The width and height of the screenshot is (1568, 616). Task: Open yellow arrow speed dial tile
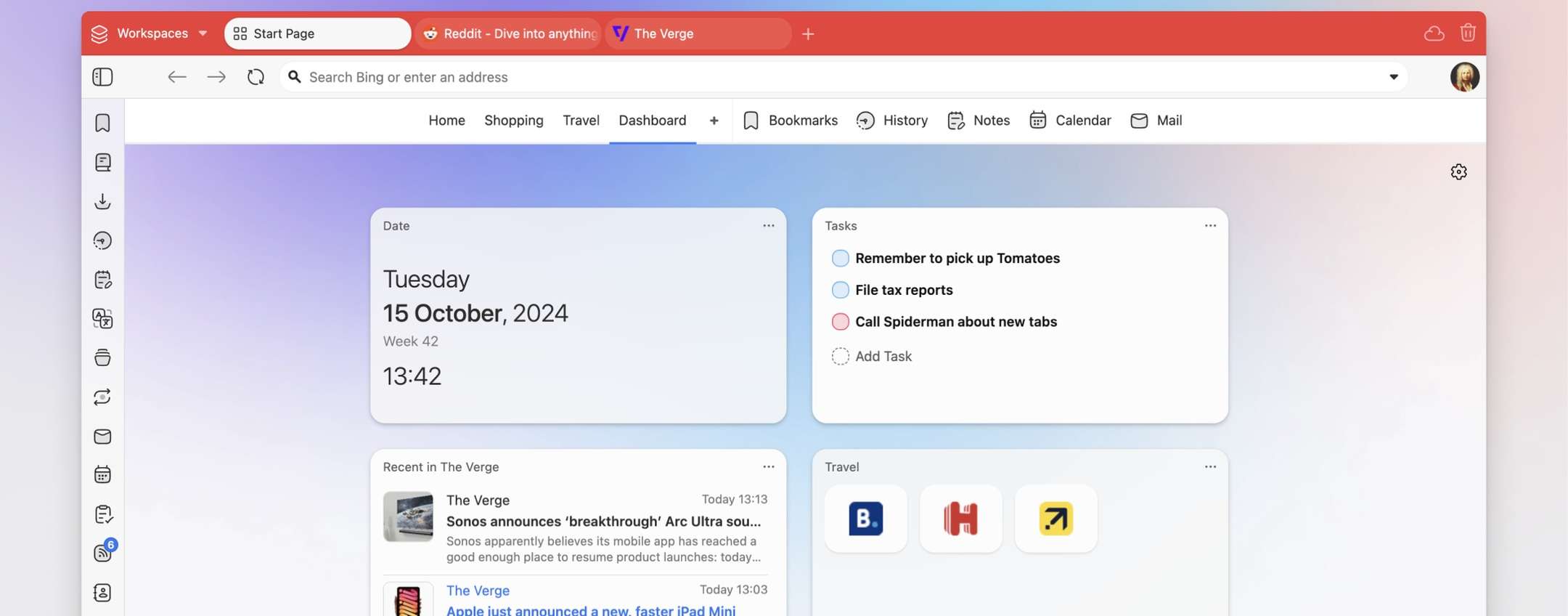pos(1056,519)
